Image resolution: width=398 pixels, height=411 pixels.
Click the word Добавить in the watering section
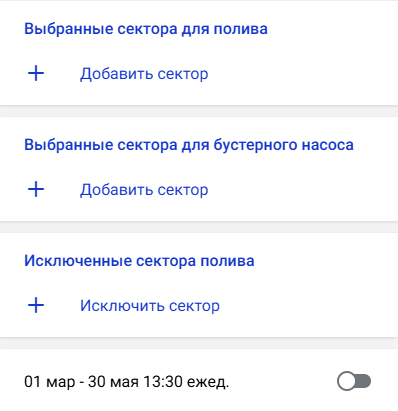pyautogui.click(x=116, y=74)
